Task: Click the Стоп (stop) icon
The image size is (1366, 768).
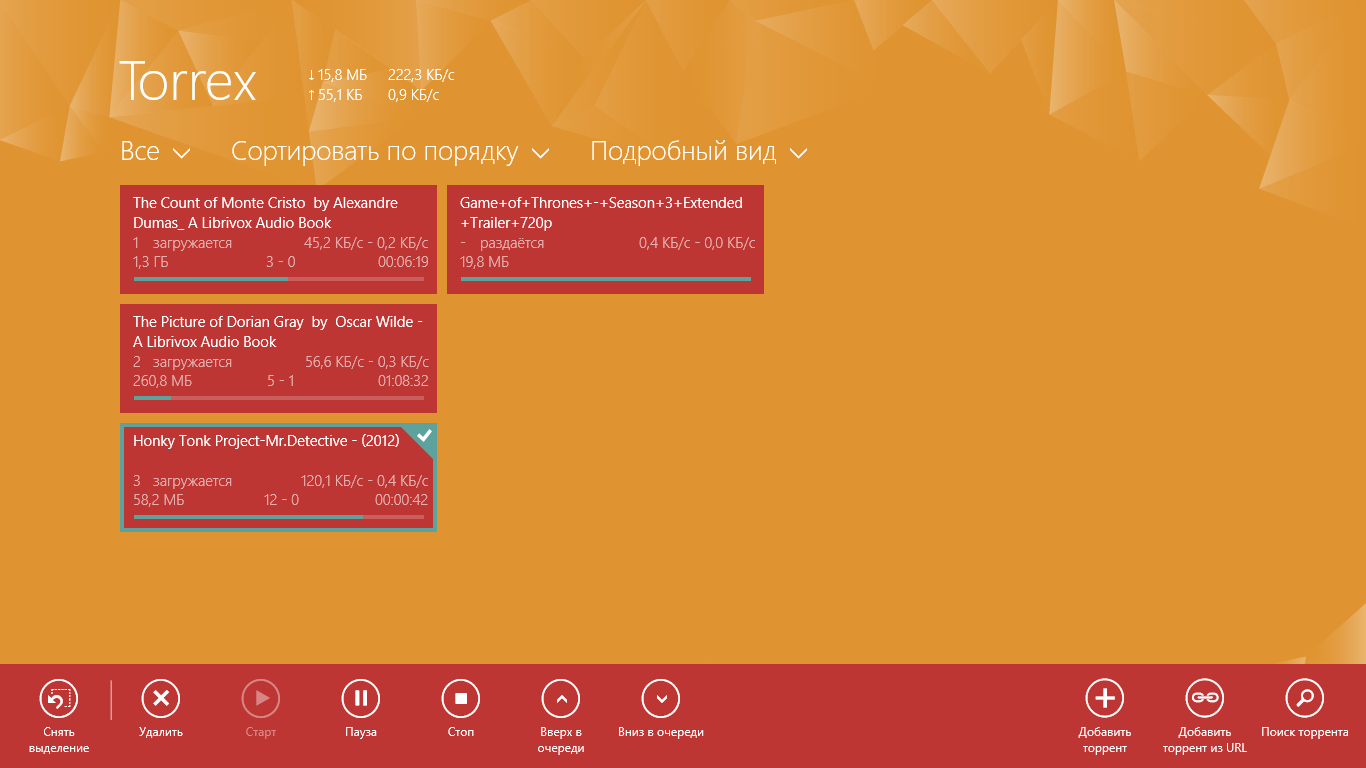Action: (x=461, y=699)
